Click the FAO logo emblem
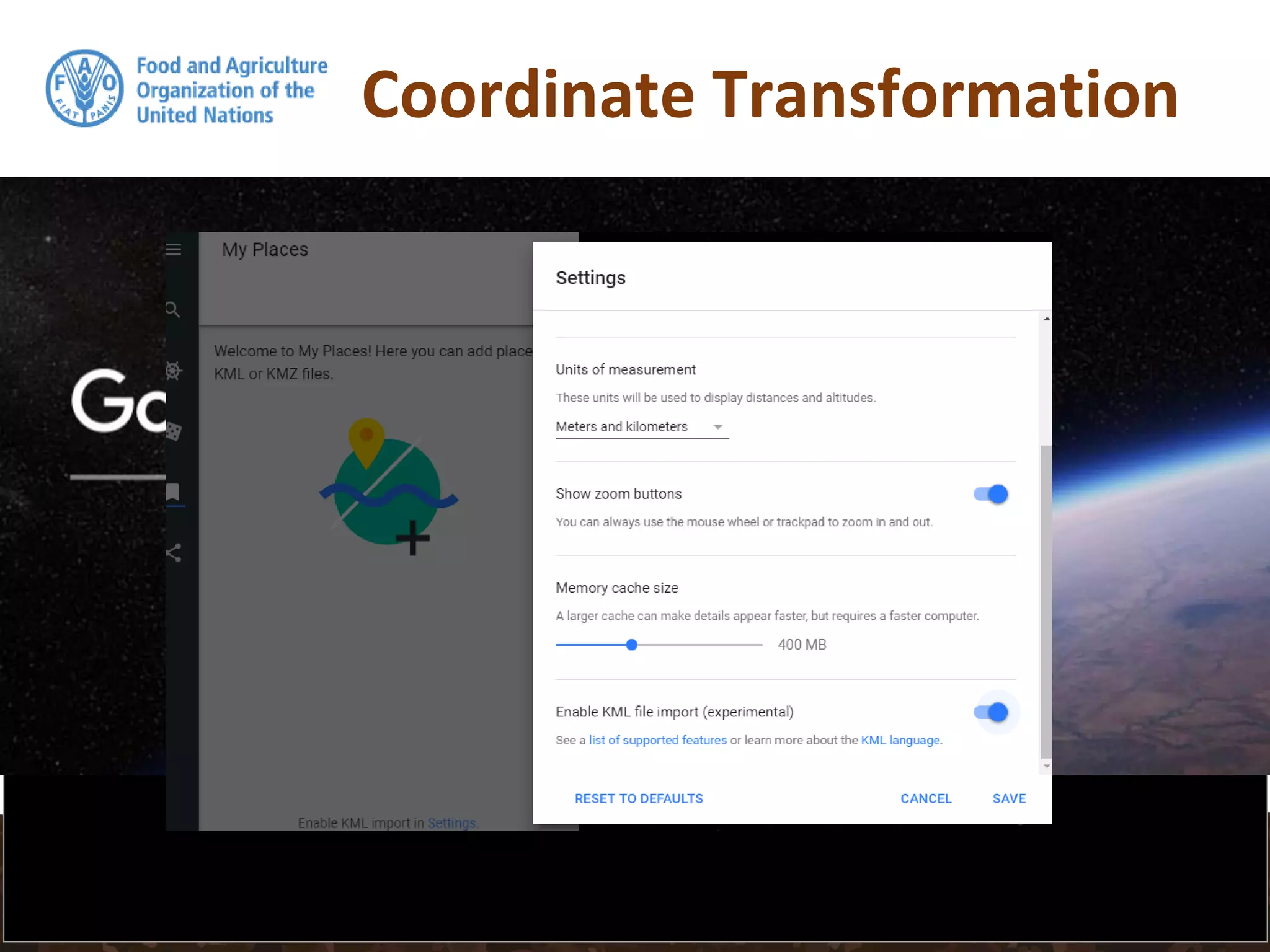The width and height of the screenshot is (1270, 952). pos(85,89)
